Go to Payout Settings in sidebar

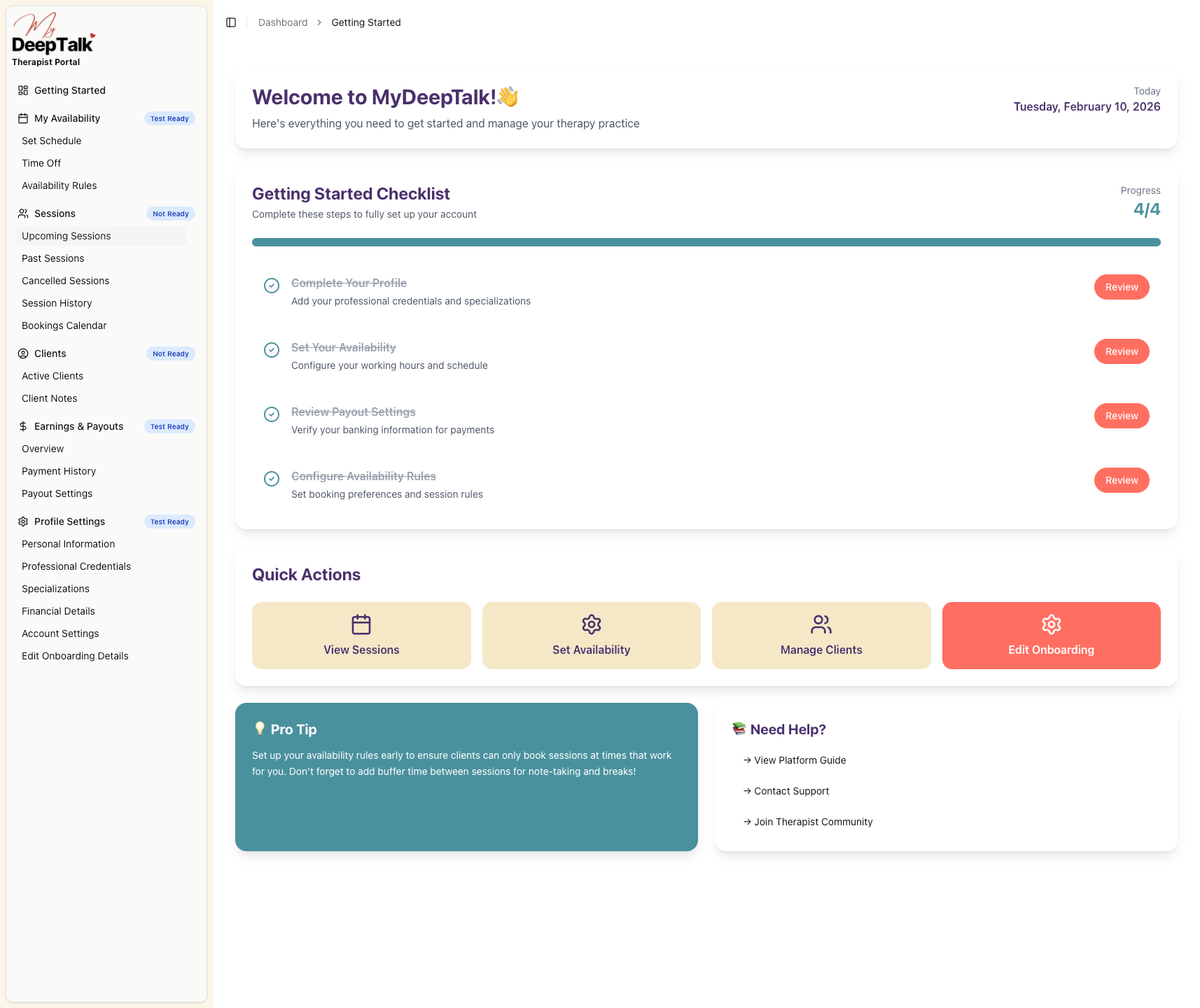(57, 493)
